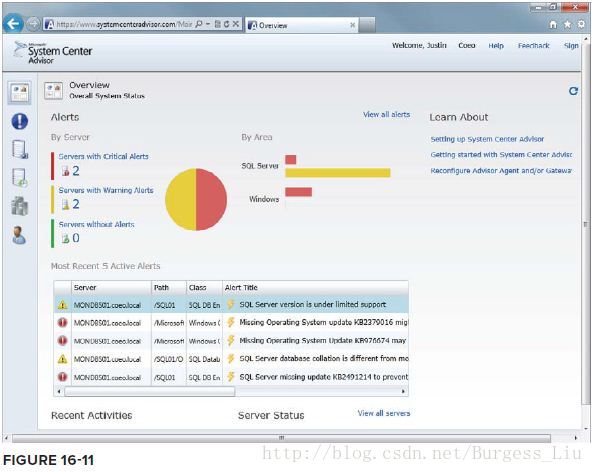Sort table by Server column header
The height and width of the screenshot is (473, 593).
111,288
